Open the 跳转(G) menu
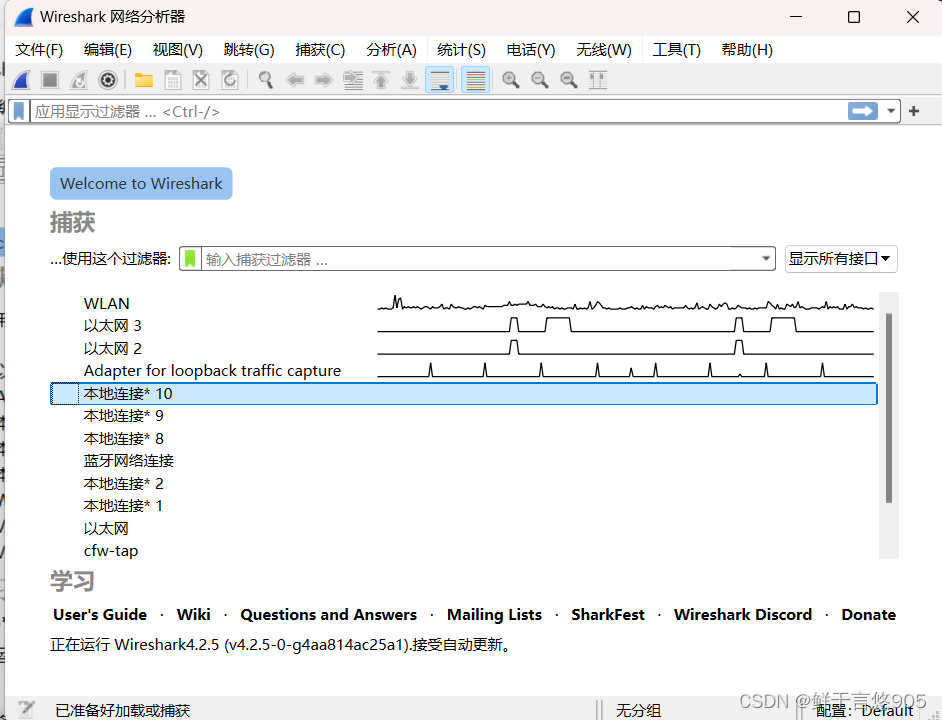 coord(249,50)
